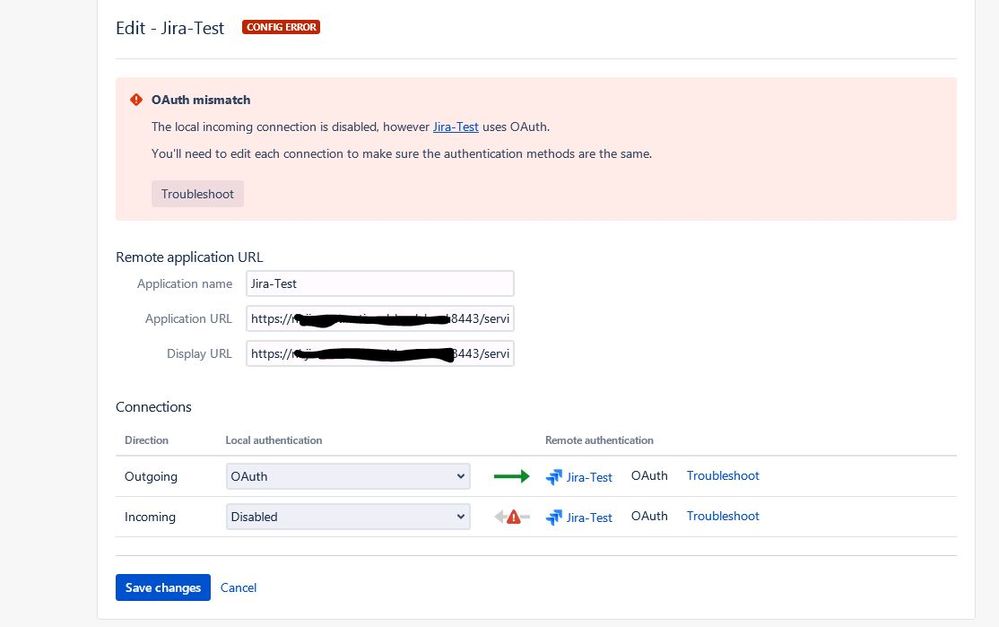Click the red warning triangle in the Incoming row
The image size is (999, 627).
[514, 517]
